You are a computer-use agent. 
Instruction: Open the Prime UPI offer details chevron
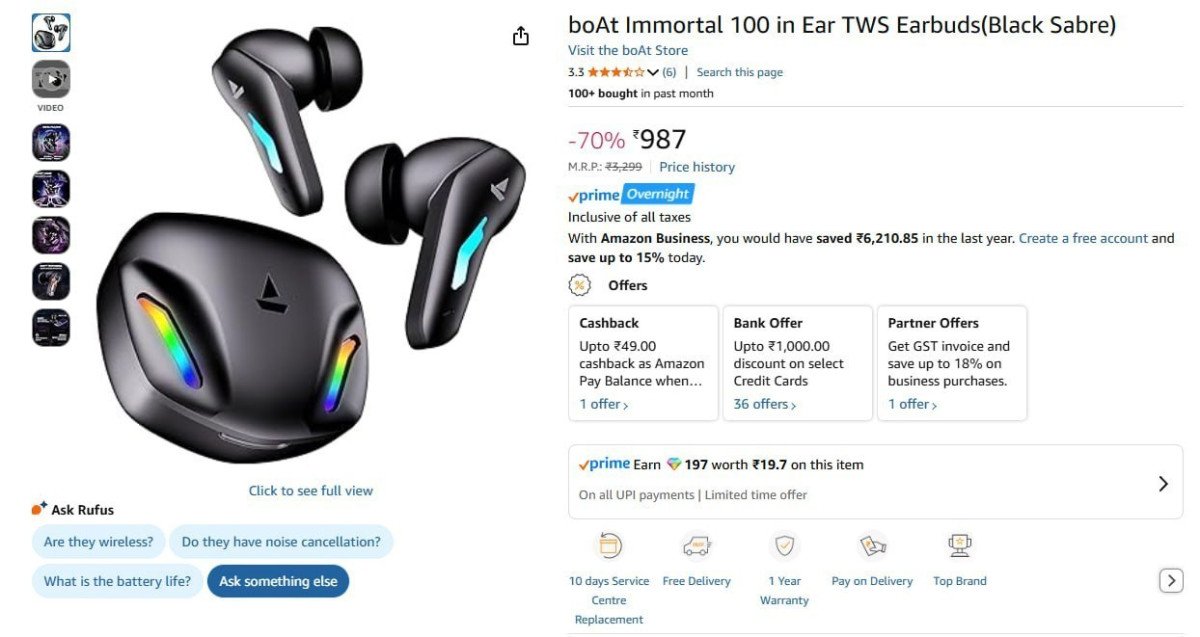click(x=1163, y=483)
